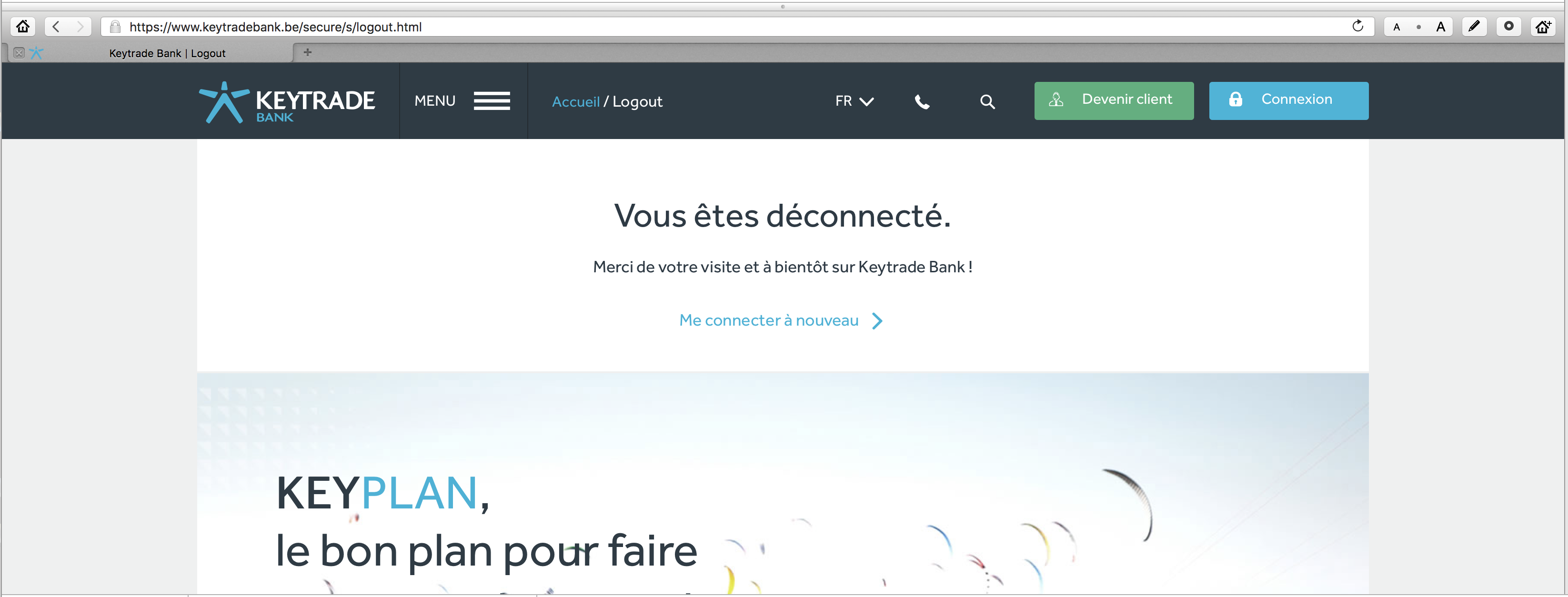This screenshot has height=597, width=1568.
Task: Click the Logout breadcrumb text
Action: click(637, 101)
